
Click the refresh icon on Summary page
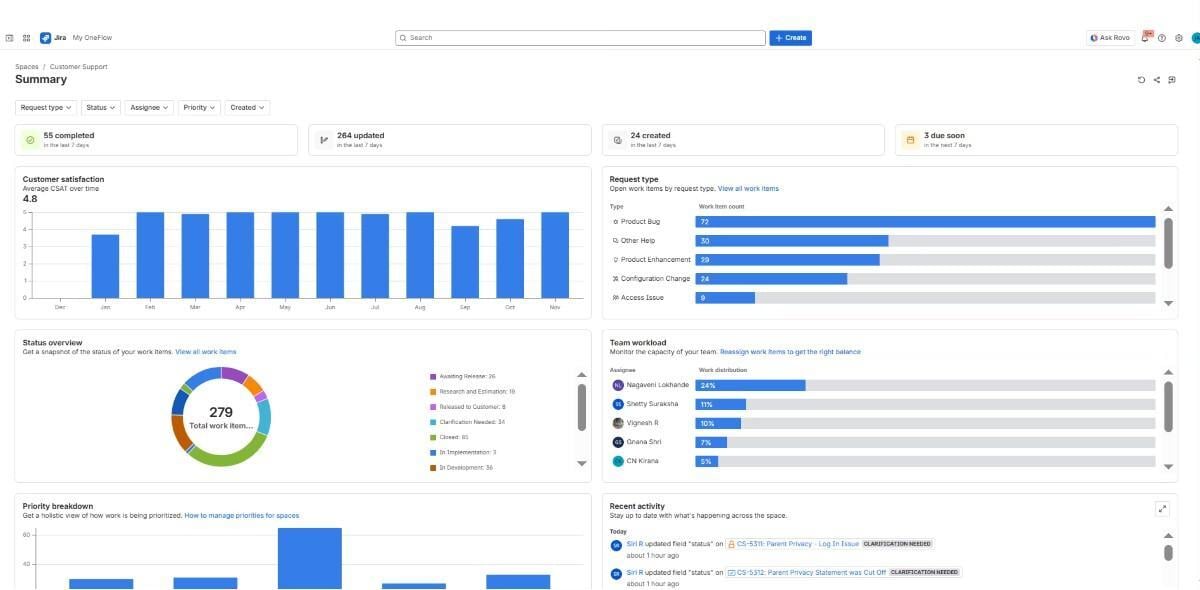coord(1141,80)
